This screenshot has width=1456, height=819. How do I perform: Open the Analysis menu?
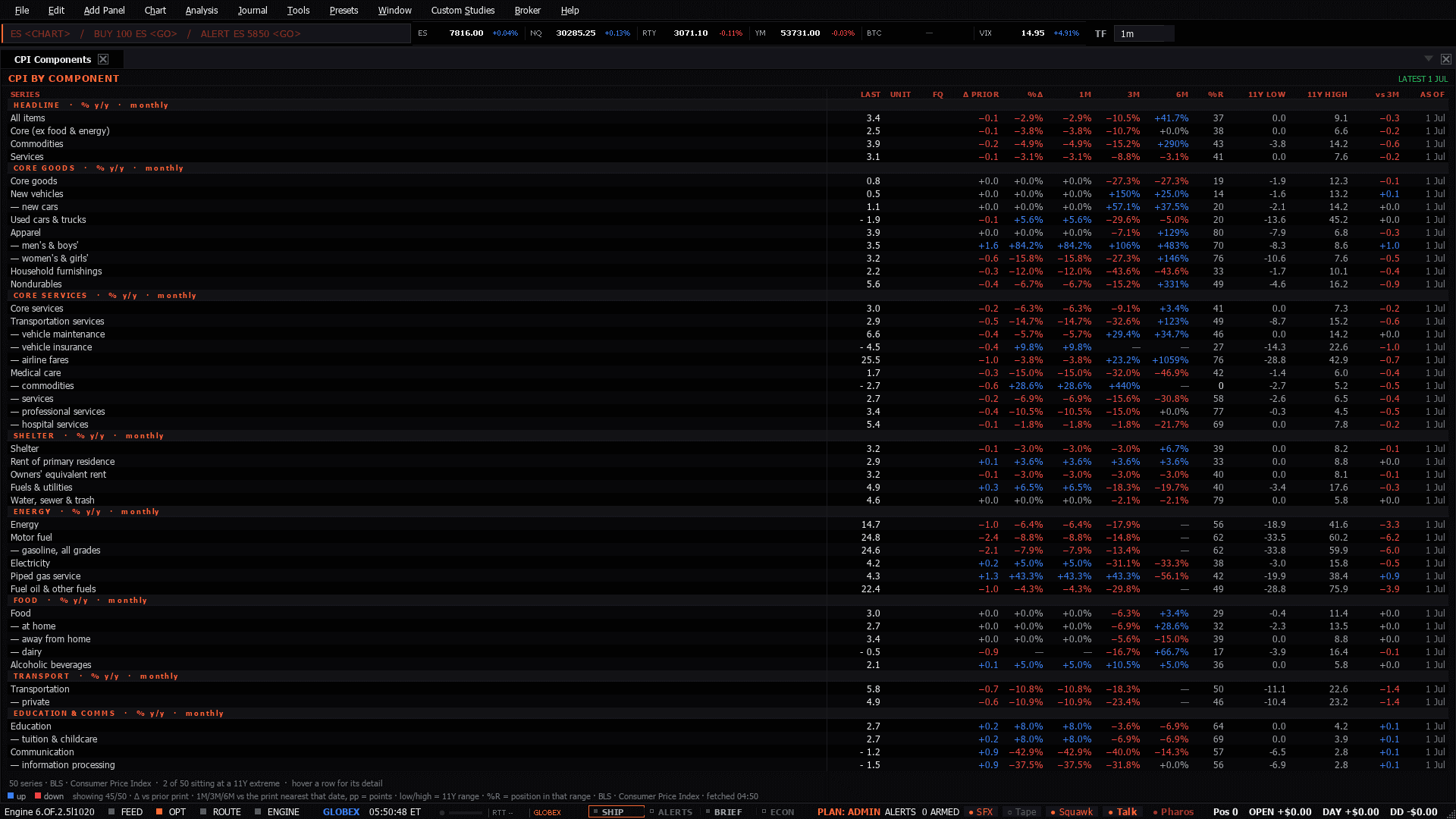click(202, 11)
